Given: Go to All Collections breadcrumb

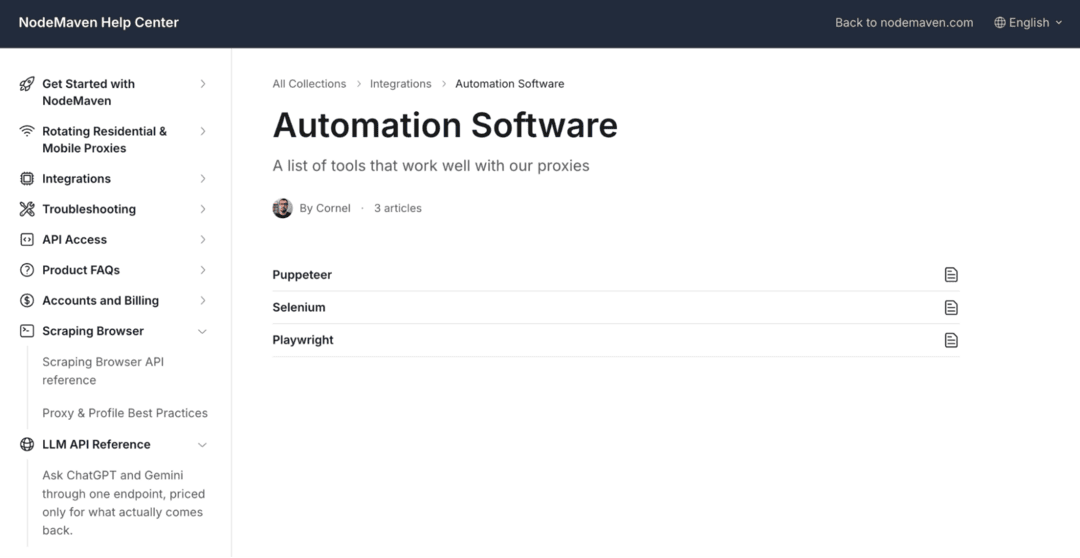Looking at the screenshot, I should pos(309,83).
